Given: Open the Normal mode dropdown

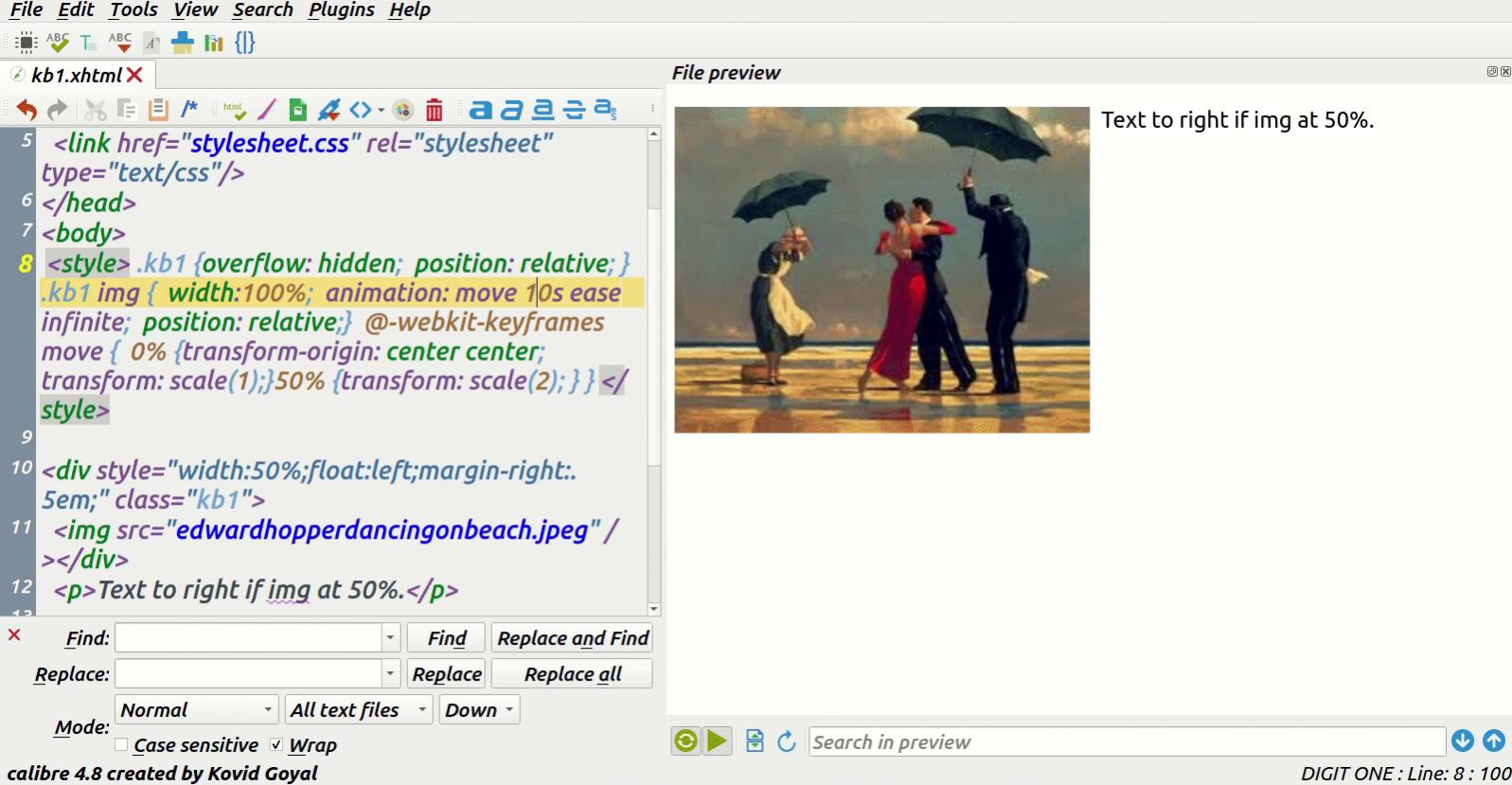Looking at the screenshot, I should 197,710.
